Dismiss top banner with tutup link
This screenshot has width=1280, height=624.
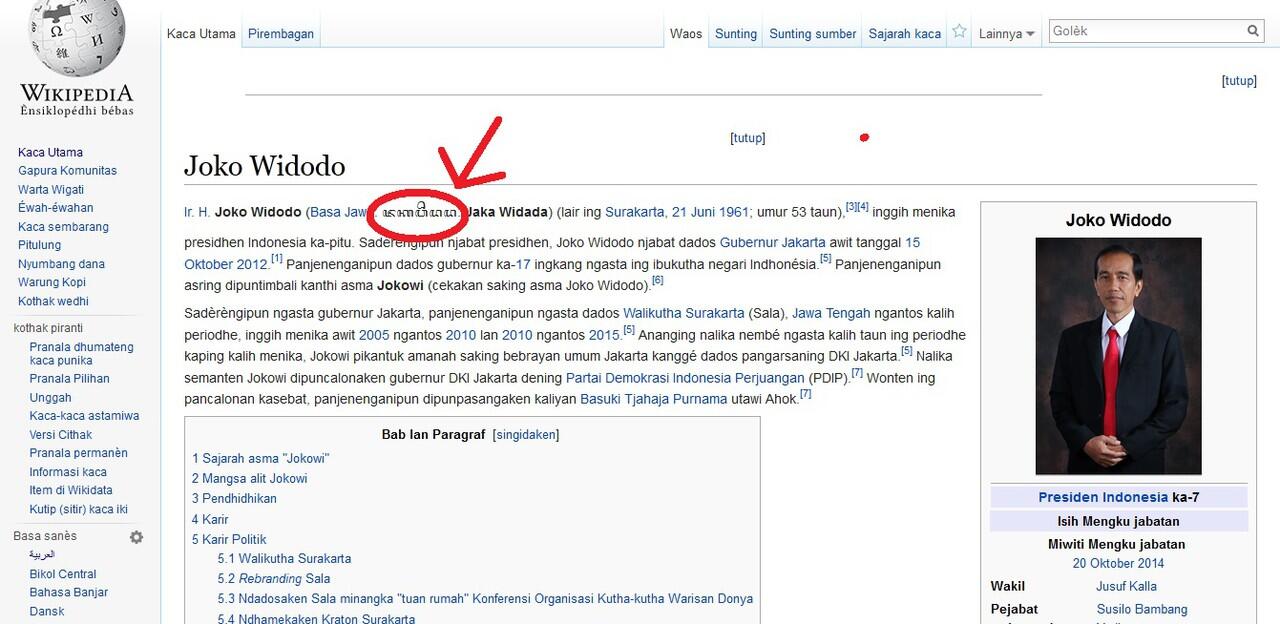(x=1239, y=81)
